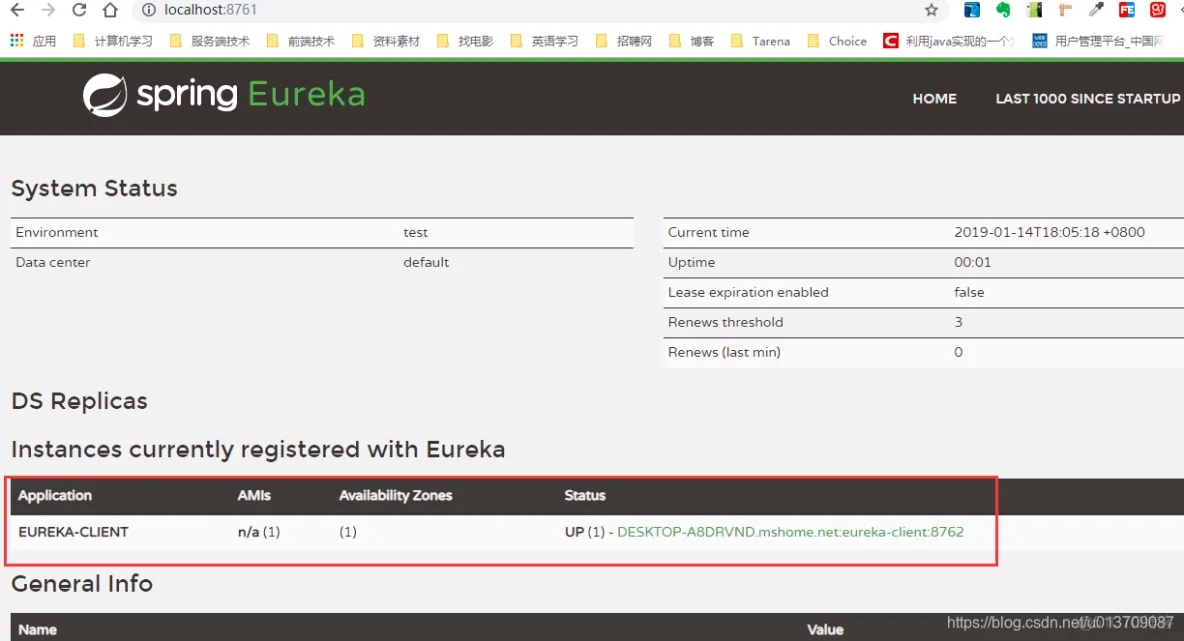Select the Data center value default
Screen dimensions: 1184x641
click(426, 262)
